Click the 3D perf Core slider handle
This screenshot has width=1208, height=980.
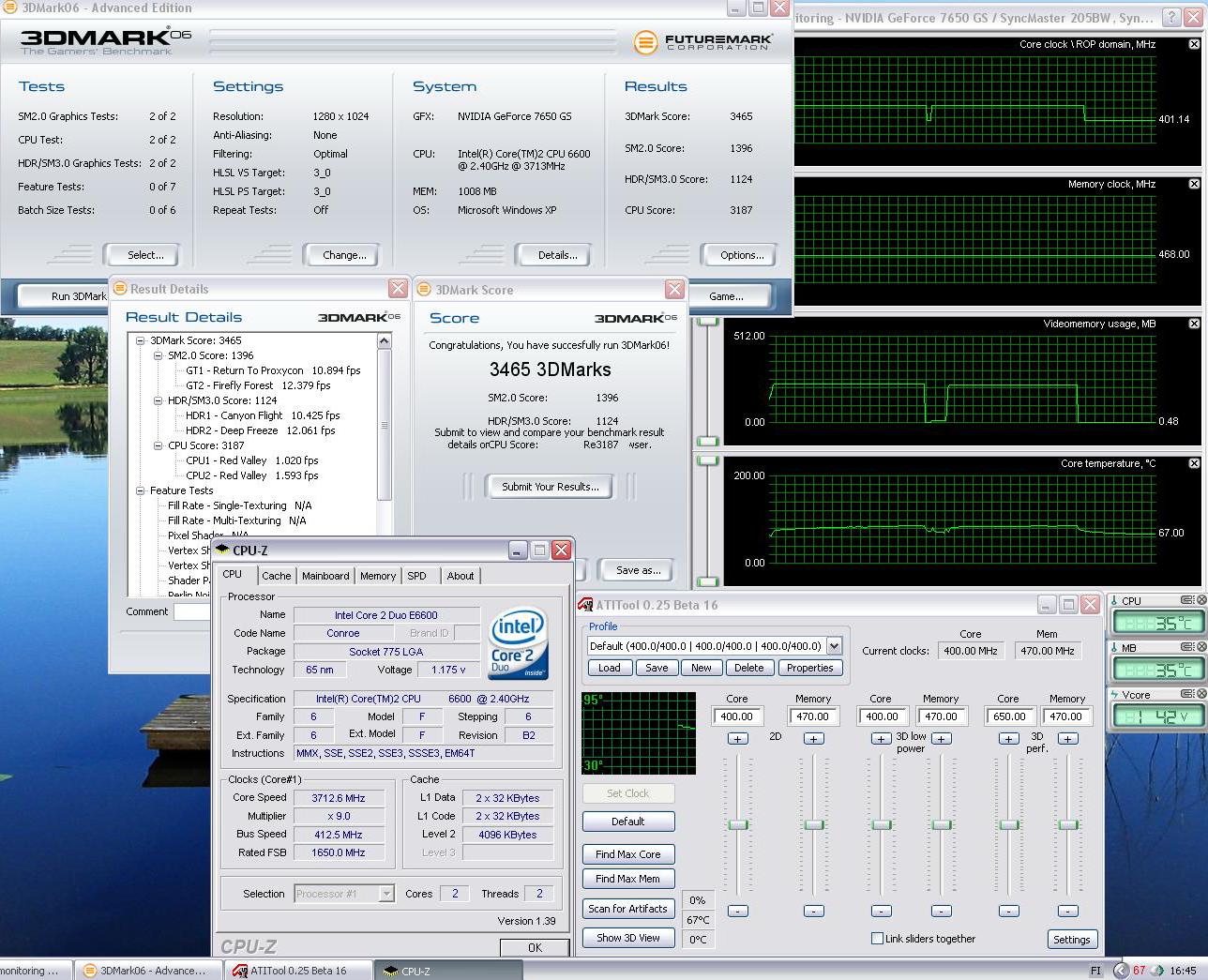point(1008,824)
